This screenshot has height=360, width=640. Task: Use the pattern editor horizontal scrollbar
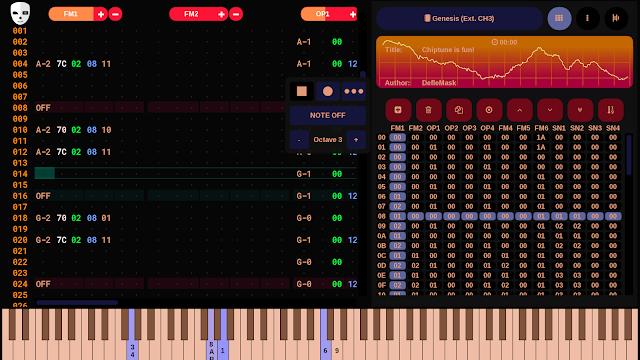click(77, 303)
